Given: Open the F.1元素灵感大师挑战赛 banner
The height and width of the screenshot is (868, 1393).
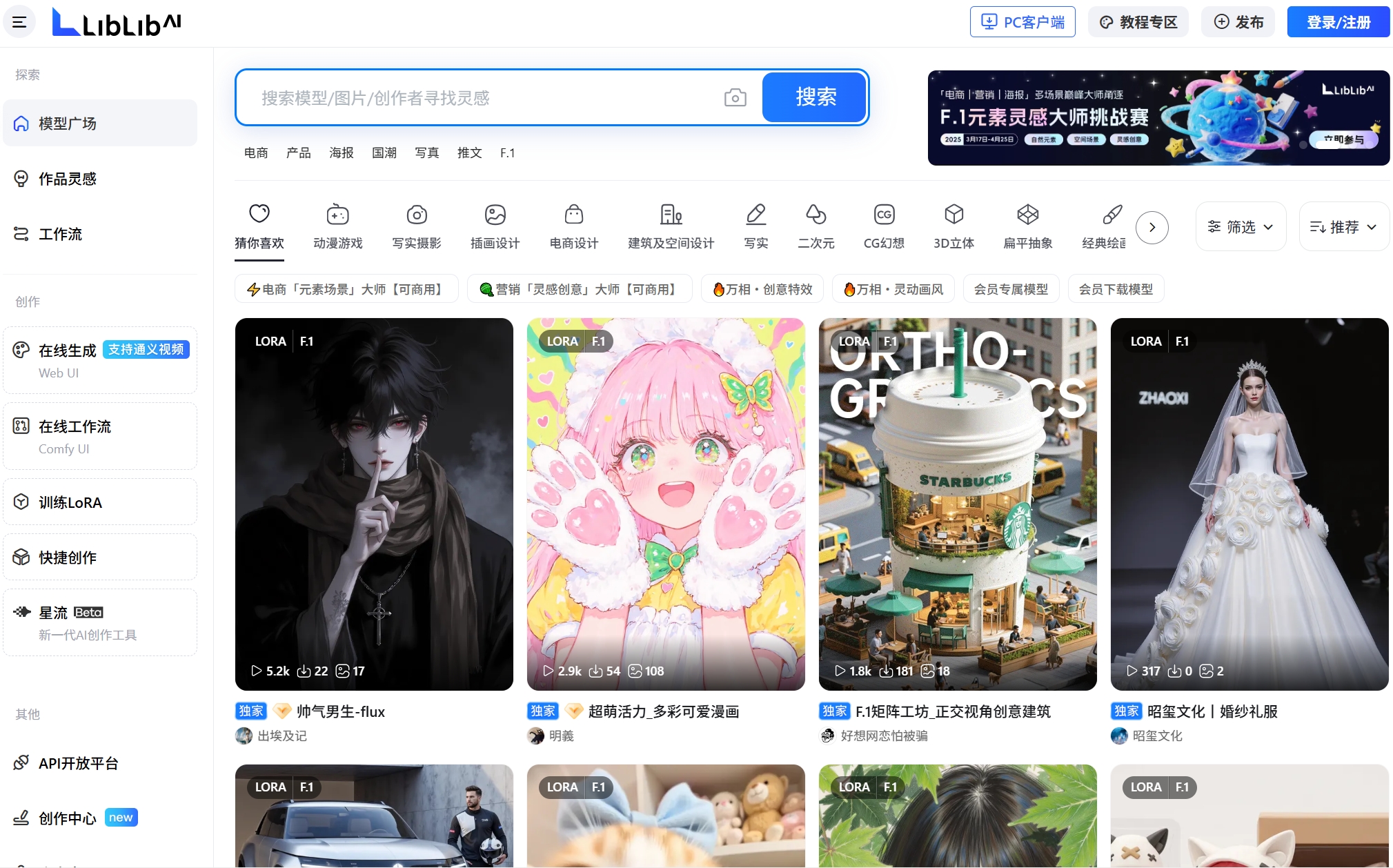Looking at the screenshot, I should (x=1158, y=118).
